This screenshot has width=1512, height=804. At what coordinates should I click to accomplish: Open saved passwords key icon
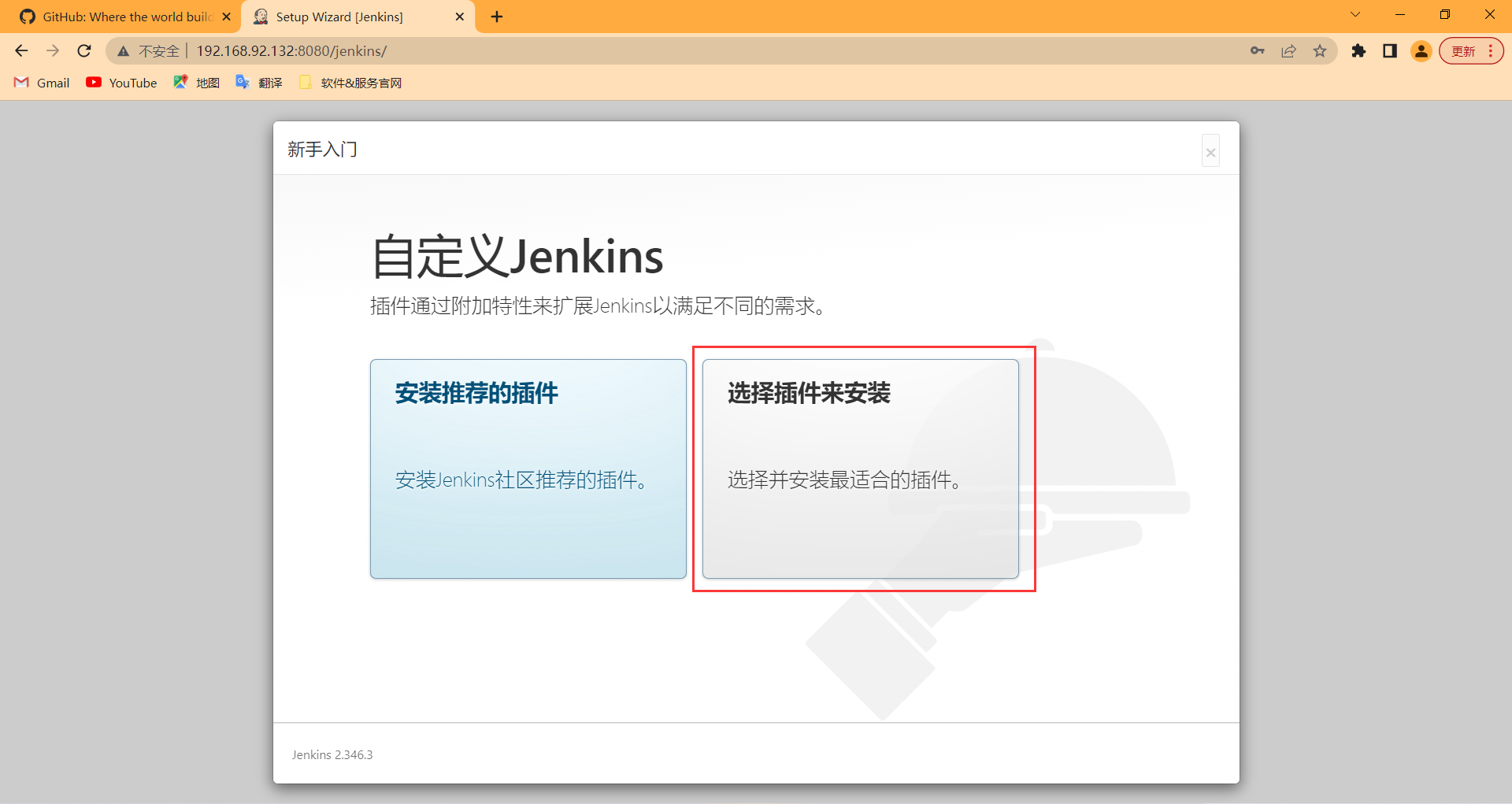(x=1258, y=51)
